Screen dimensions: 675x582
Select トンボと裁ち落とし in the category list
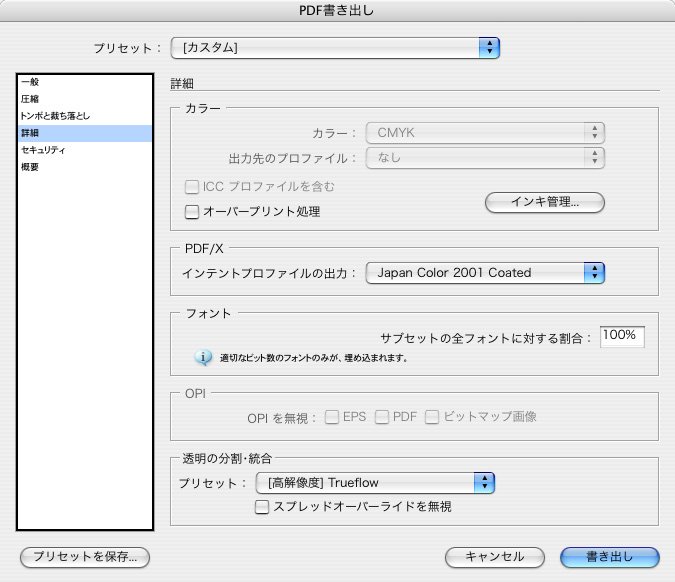click(85, 116)
